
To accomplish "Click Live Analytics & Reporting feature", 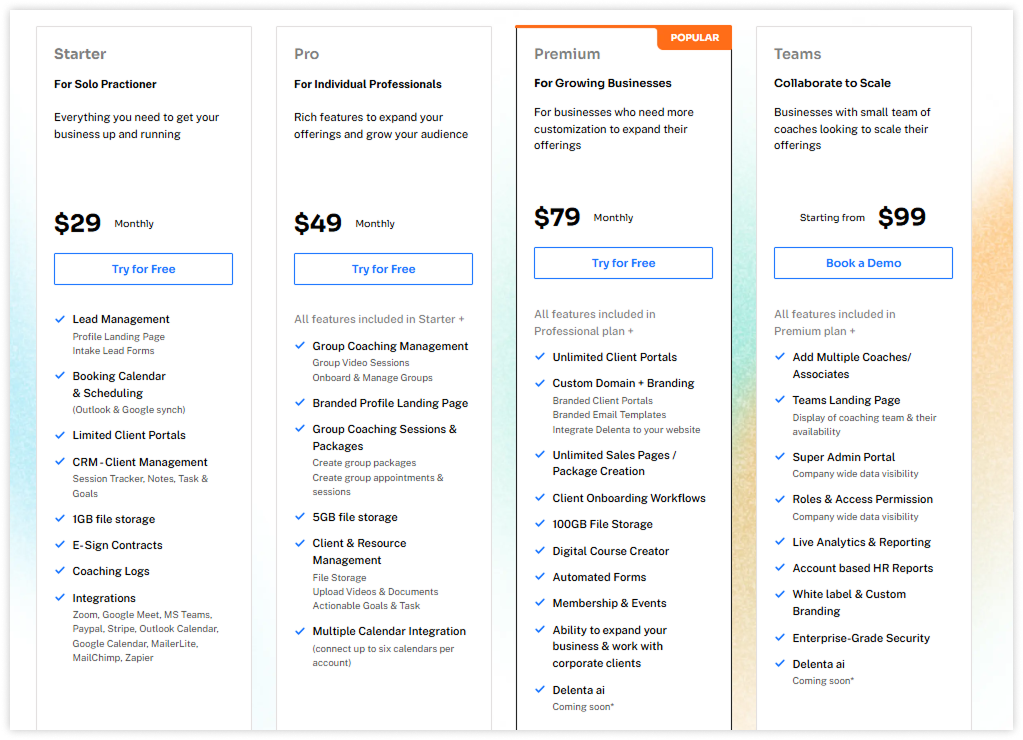I will (861, 542).
